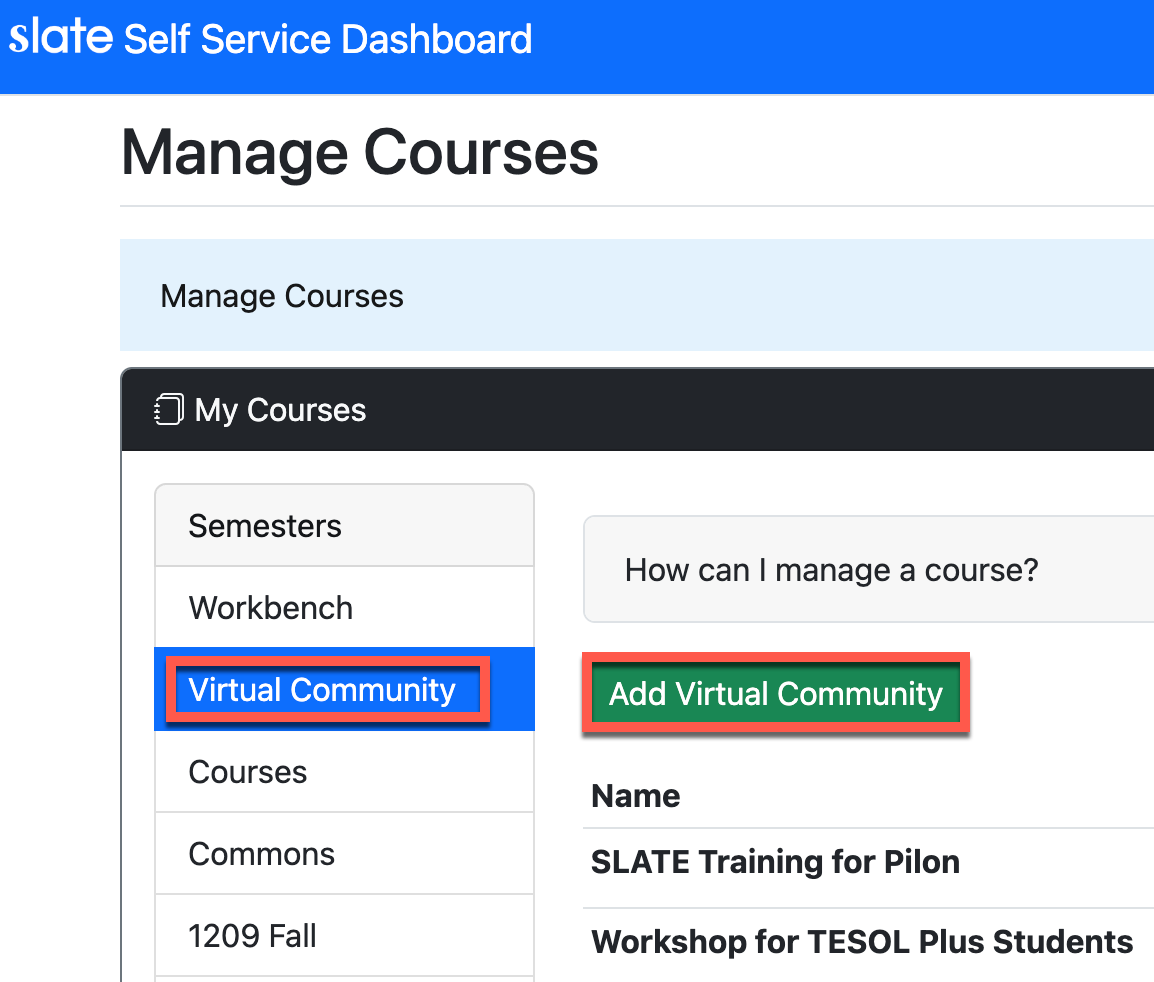Screen dimensions: 1154x982
Task: Click the Add Virtual Community button
Action: click(775, 694)
